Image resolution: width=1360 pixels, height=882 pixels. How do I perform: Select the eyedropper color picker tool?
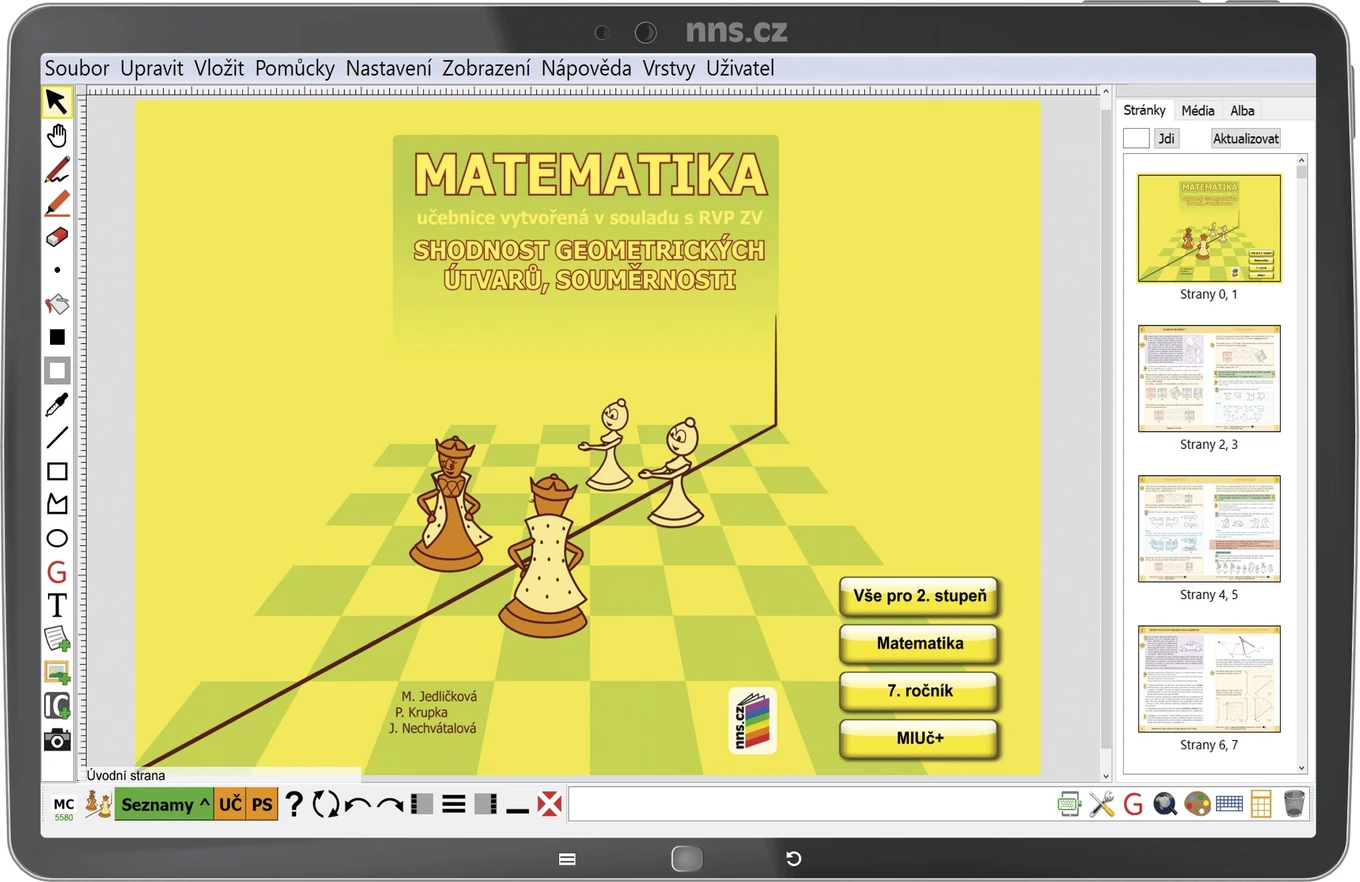click(x=57, y=404)
